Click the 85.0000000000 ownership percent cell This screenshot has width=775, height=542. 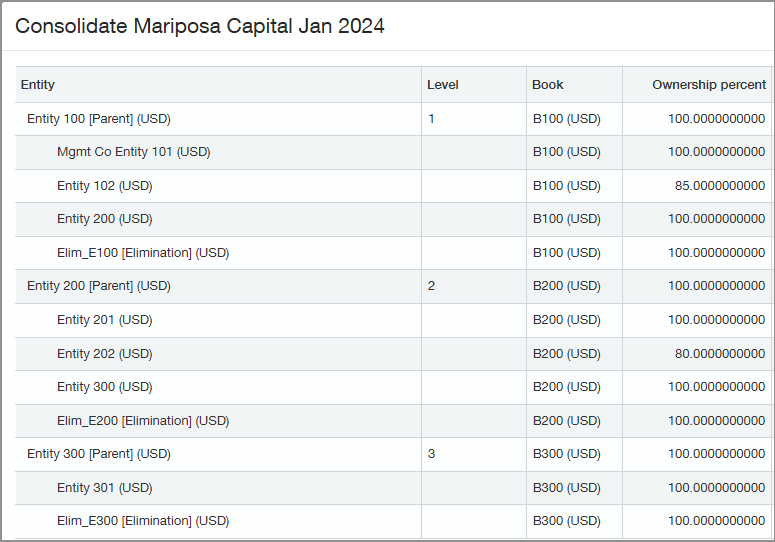[x=716, y=186]
